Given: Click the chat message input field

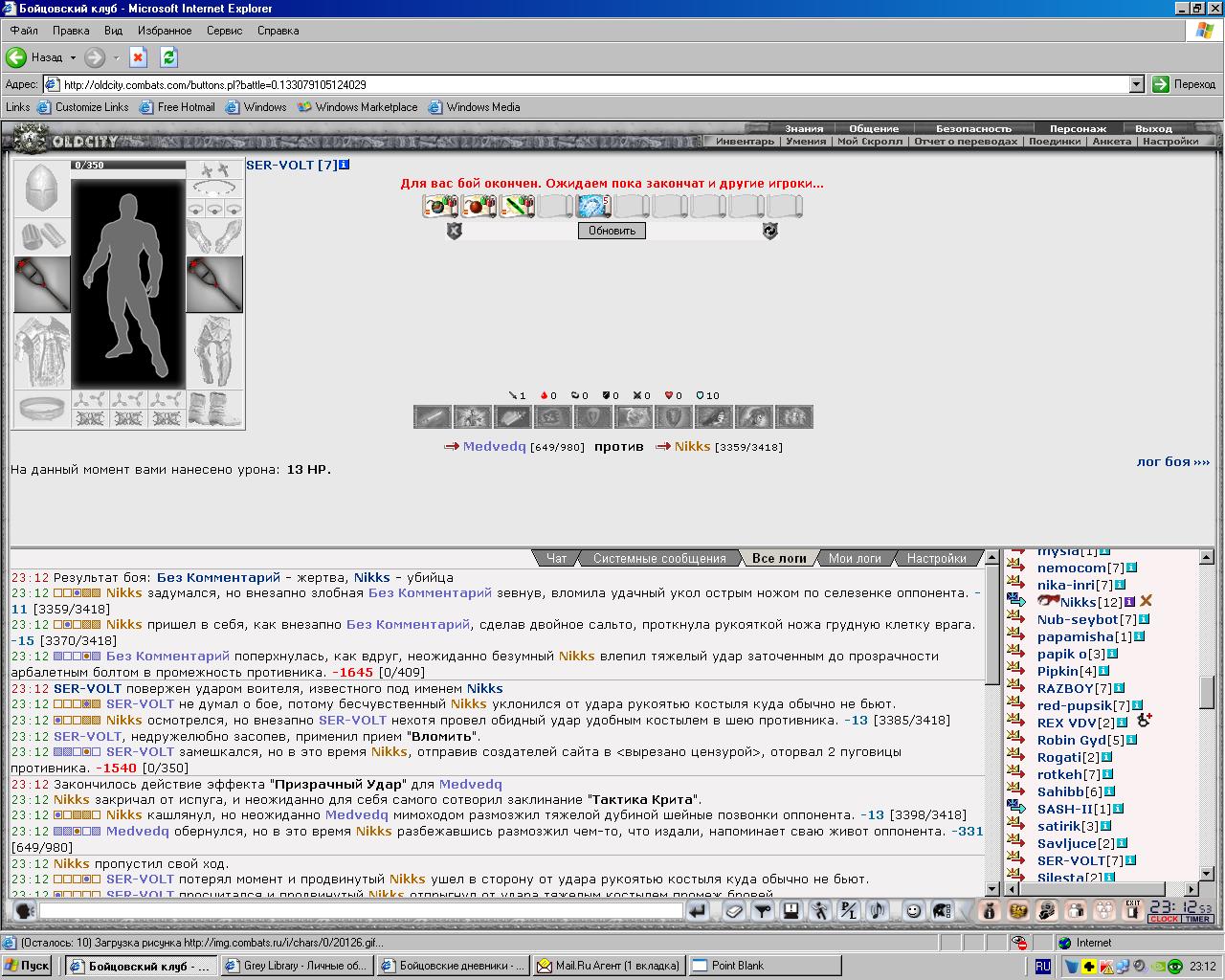Looking at the screenshot, I should point(361,911).
